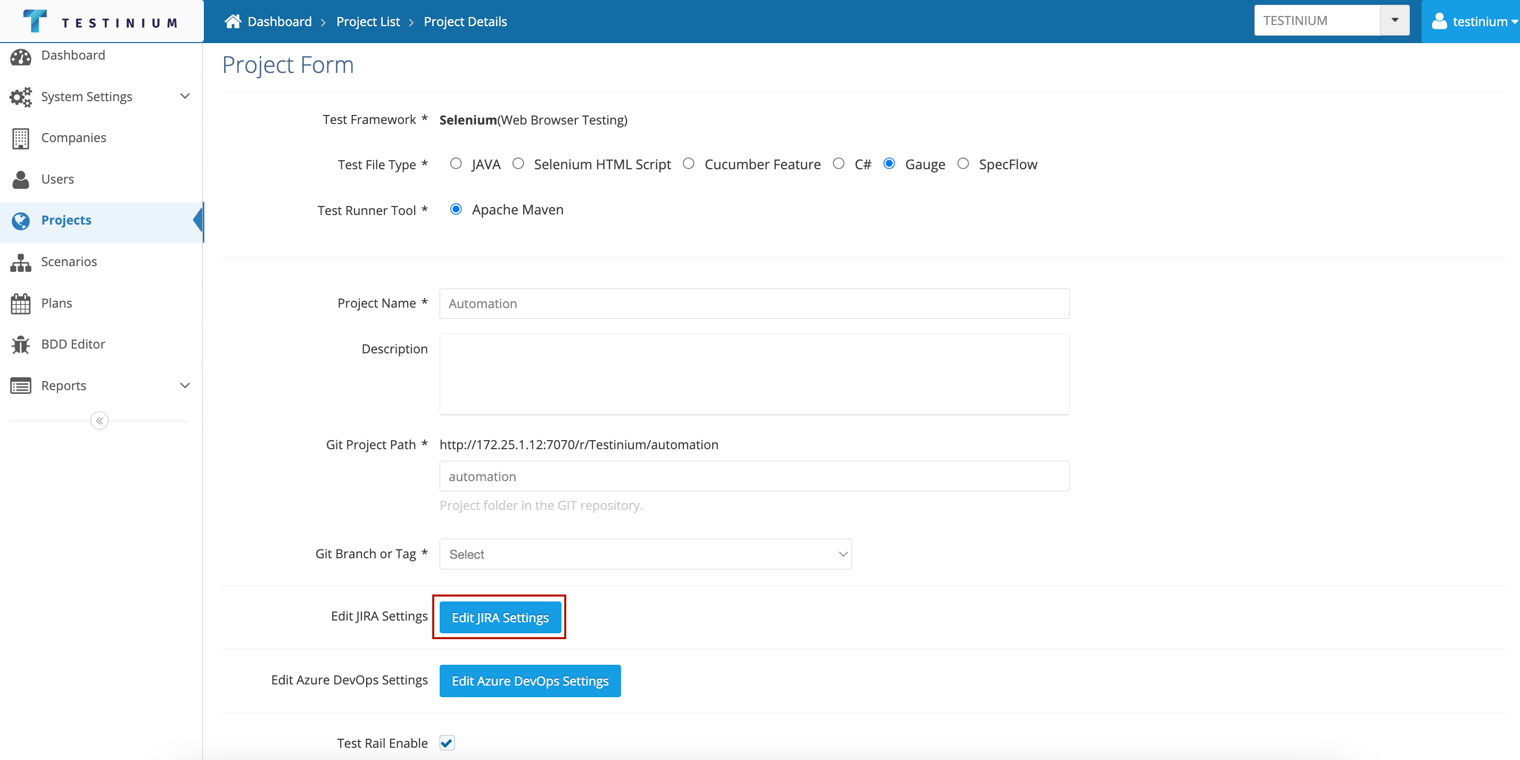Screen dimensions: 1520x760
Task: Click the Git project path URL text
Action: [579, 445]
